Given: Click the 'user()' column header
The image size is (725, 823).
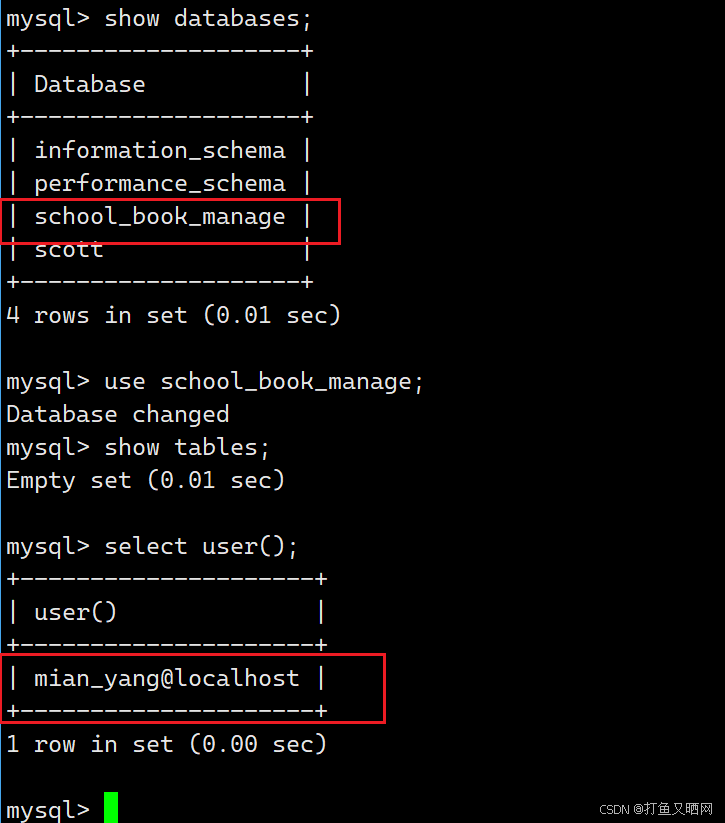Looking at the screenshot, I should pyautogui.click(x=76, y=613).
